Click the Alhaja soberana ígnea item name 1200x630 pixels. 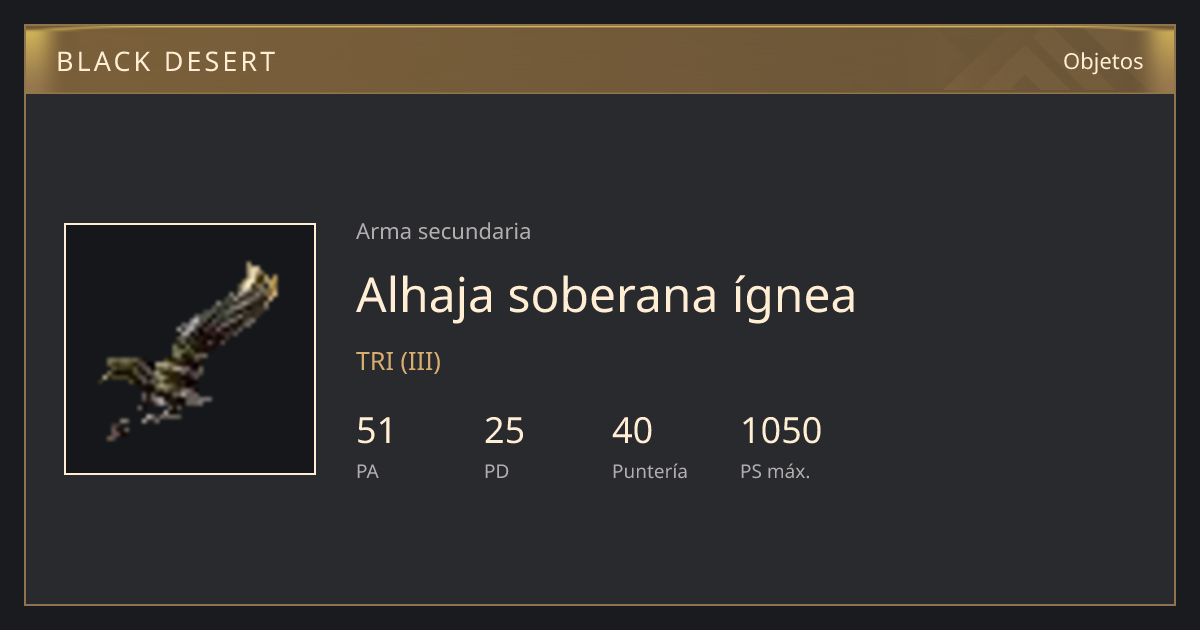click(x=606, y=294)
